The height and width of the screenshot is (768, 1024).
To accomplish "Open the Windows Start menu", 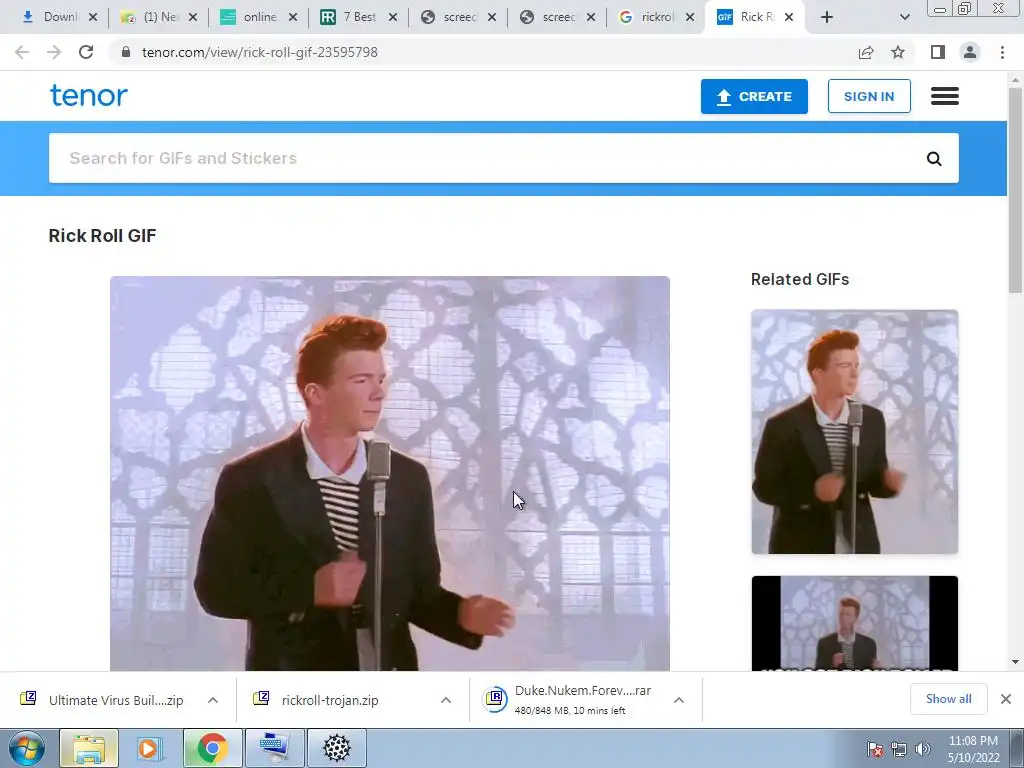I will [26, 748].
